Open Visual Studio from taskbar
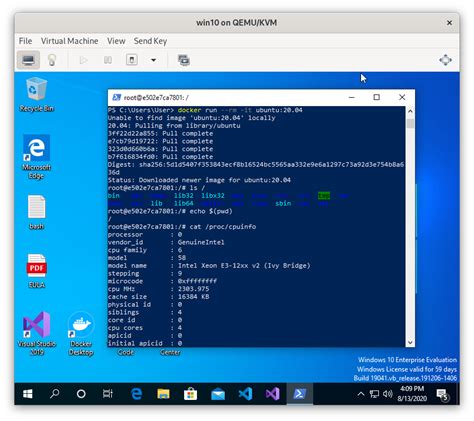Viewport: 474px width, 421px height. 272,394
